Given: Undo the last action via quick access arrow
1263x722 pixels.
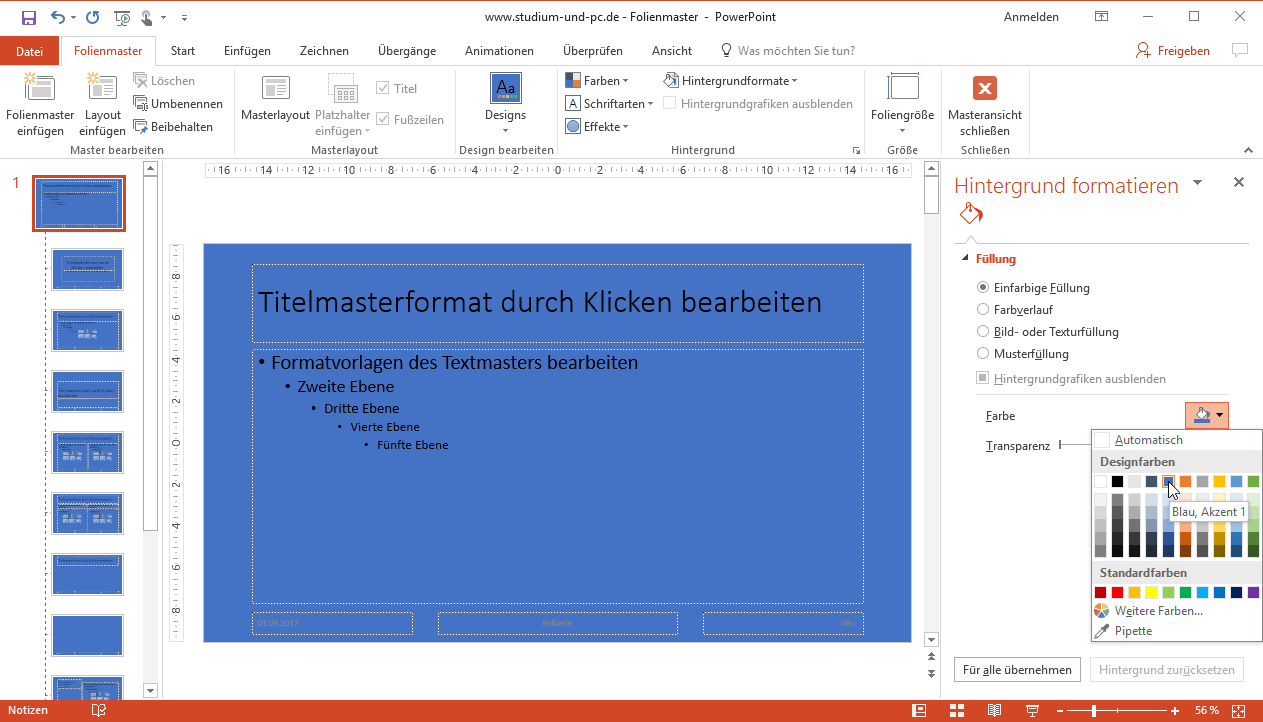Looking at the screenshot, I should (x=58, y=17).
